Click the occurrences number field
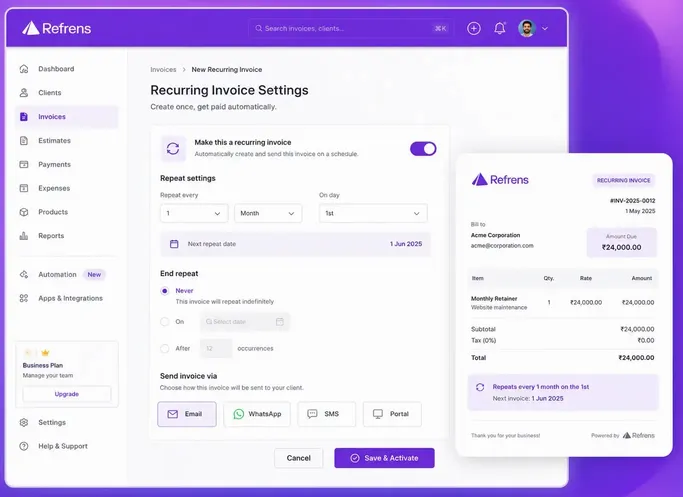The width and height of the screenshot is (683, 497). (x=216, y=348)
